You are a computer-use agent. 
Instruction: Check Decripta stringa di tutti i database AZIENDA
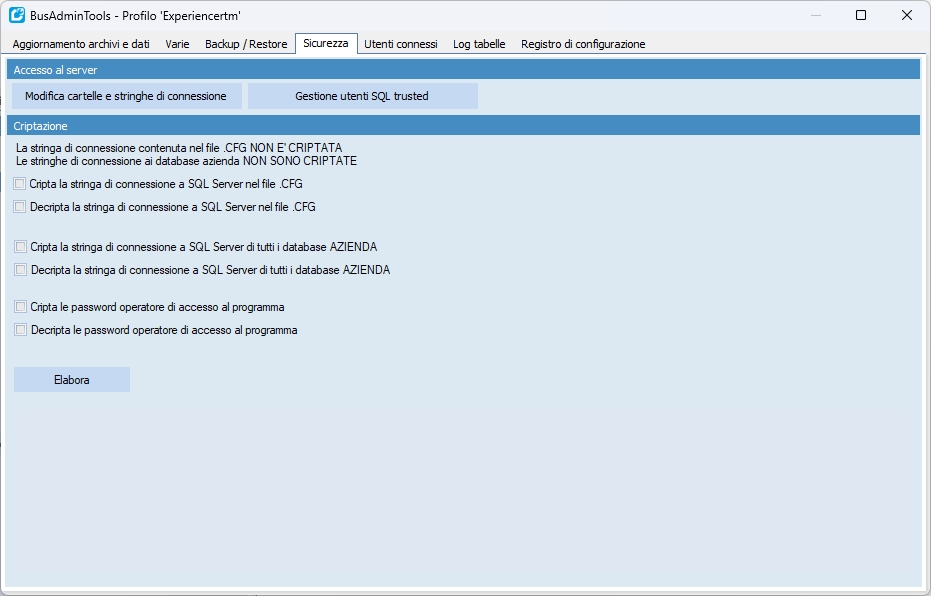(20, 270)
